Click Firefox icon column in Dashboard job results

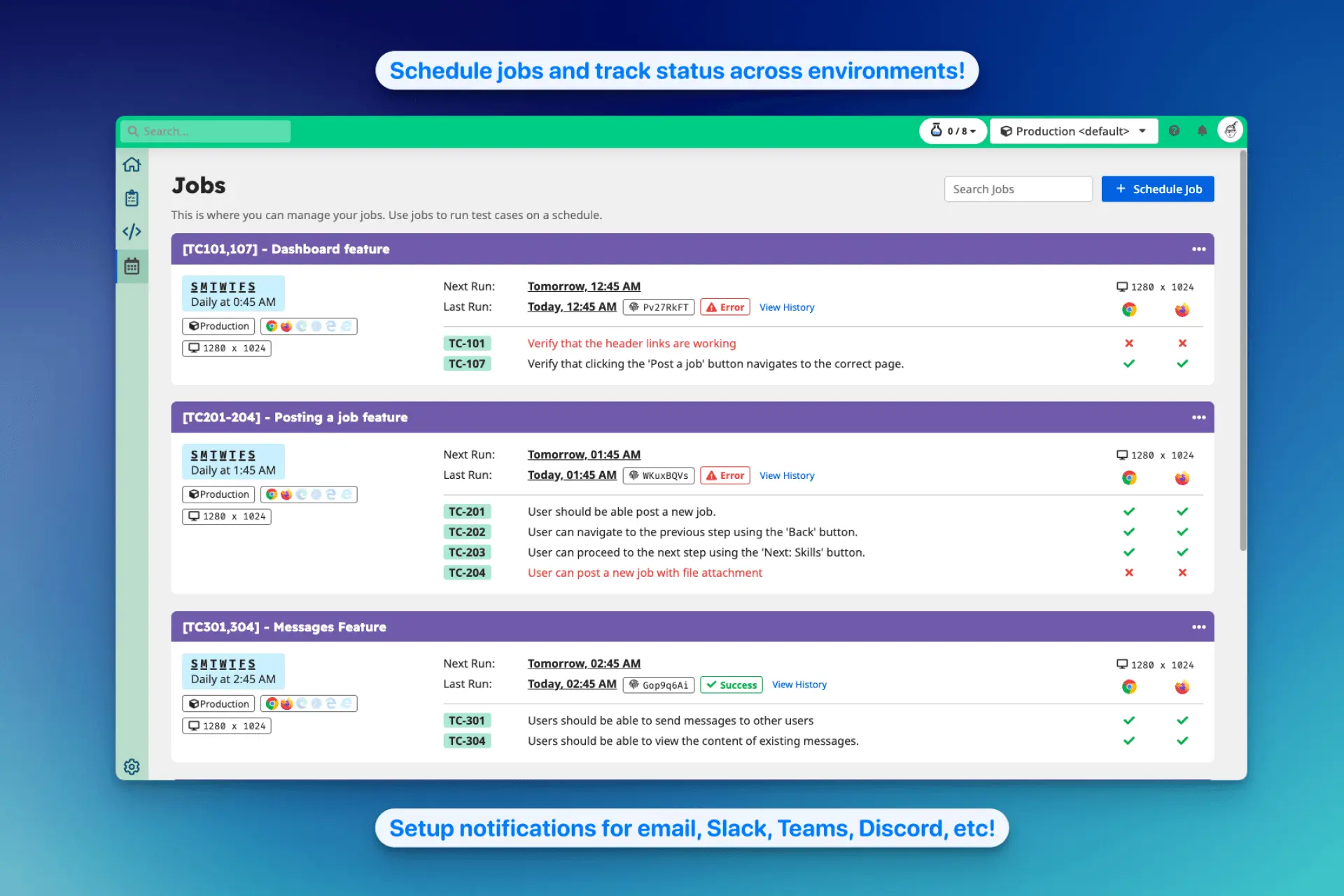(x=1182, y=309)
